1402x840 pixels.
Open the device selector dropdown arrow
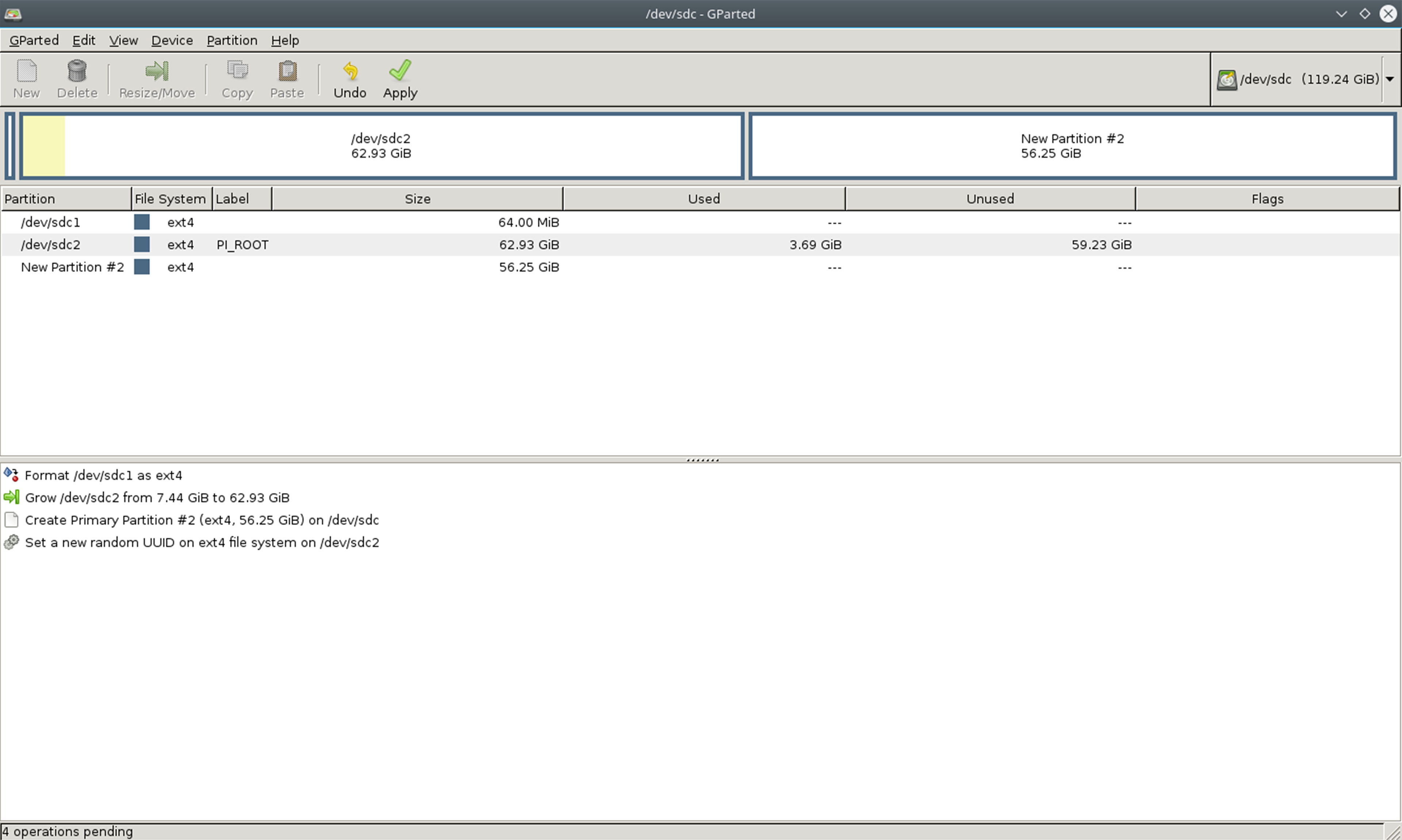[1390, 79]
